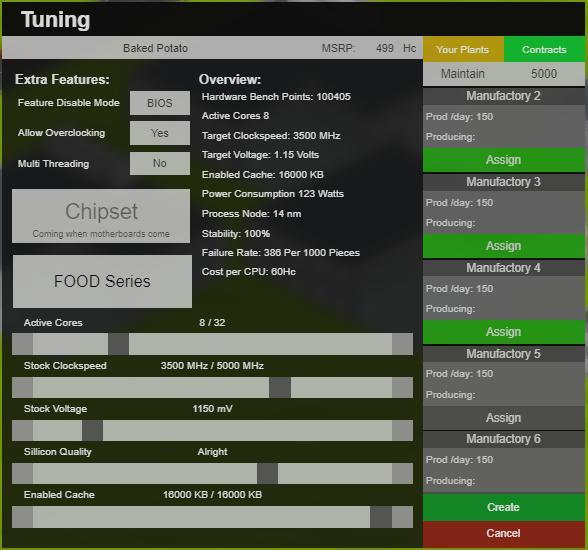Assign production to Manufactory 5
Screen dimensions: 588x550
(504, 417)
